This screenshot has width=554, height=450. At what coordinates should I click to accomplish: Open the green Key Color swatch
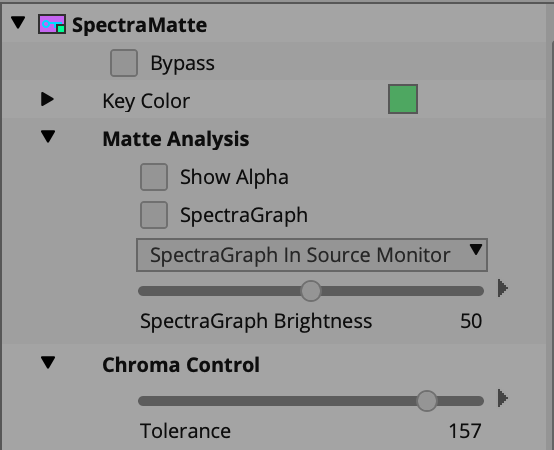pyautogui.click(x=403, y=99)
